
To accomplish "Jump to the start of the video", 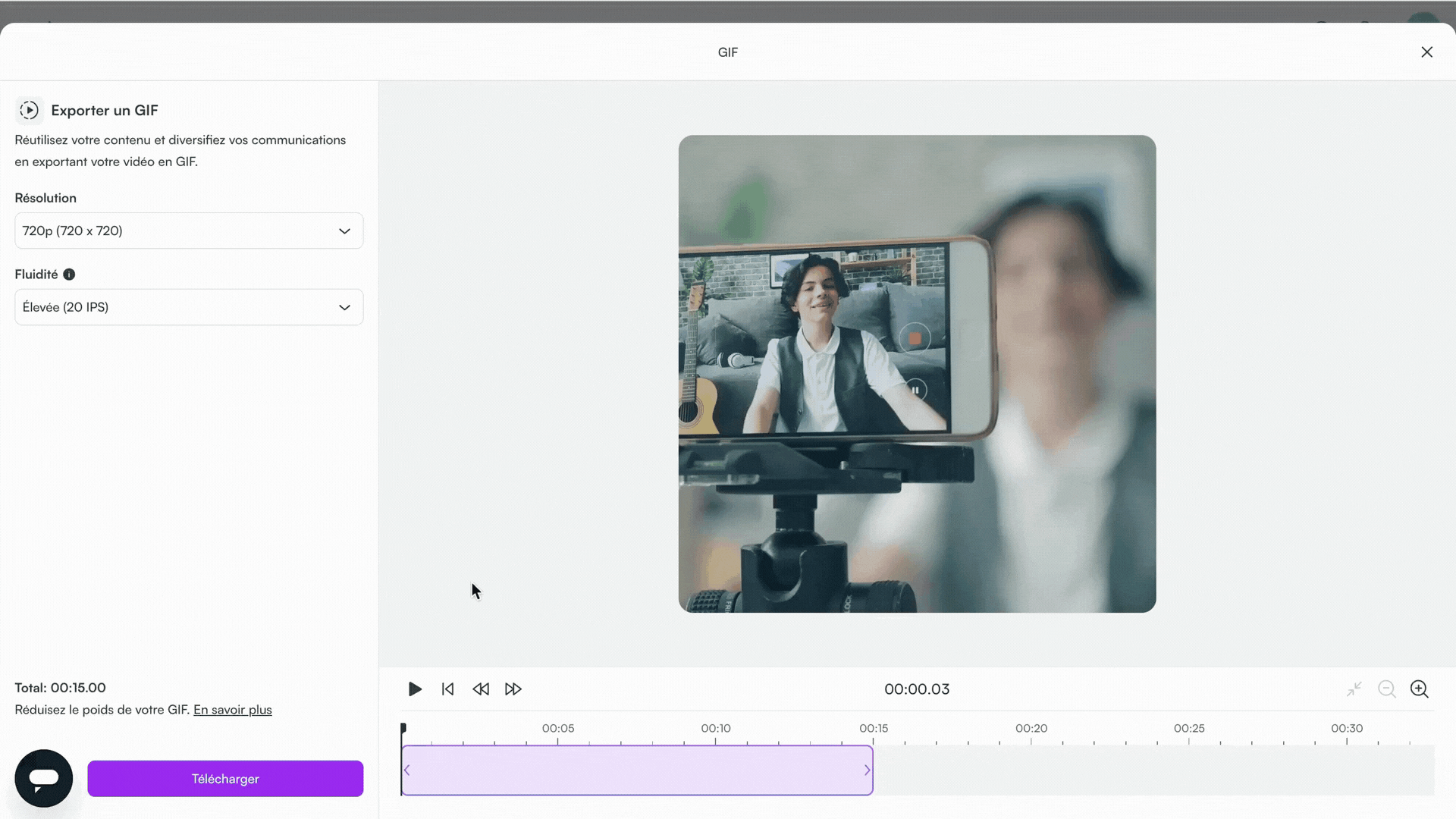I will [447, 689].
